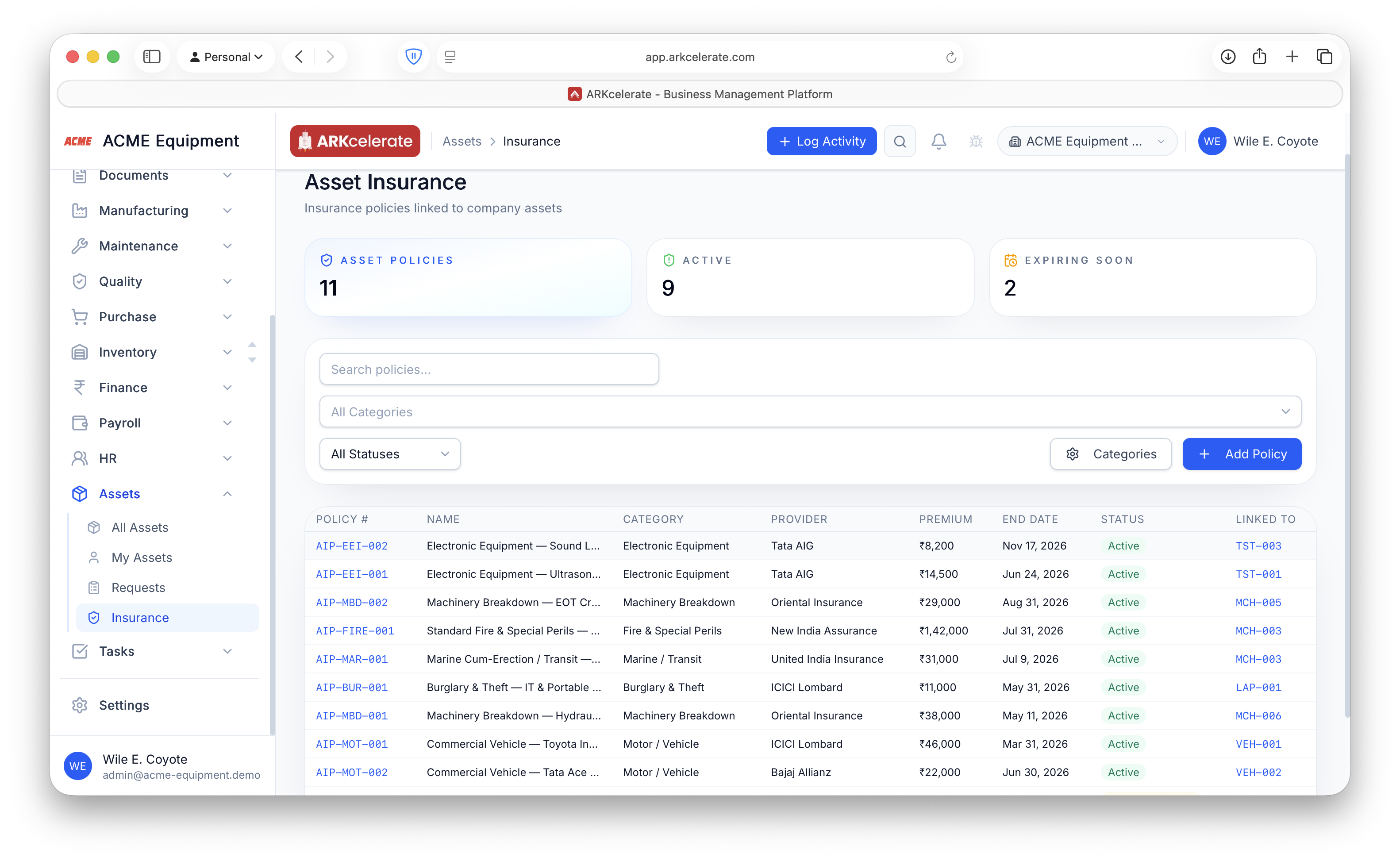This screenshot has width=1400, height=861.
Task: Open notifications bell icon
Action: coord(938,141)
